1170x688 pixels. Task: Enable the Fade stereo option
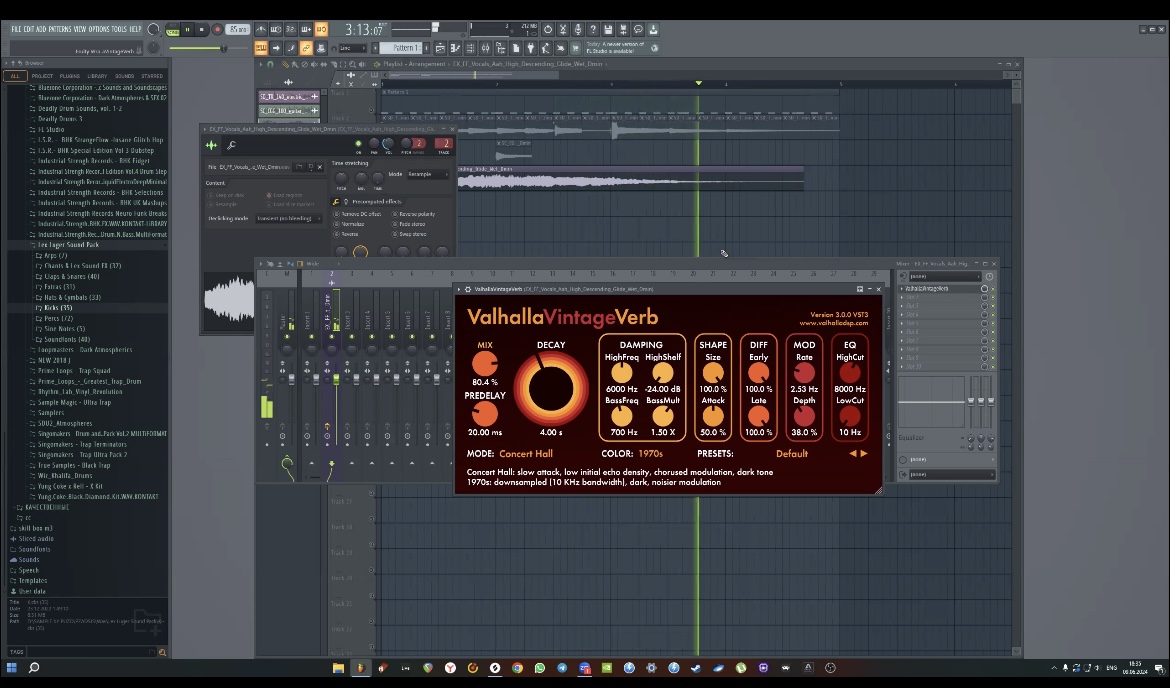click(408, 224)
